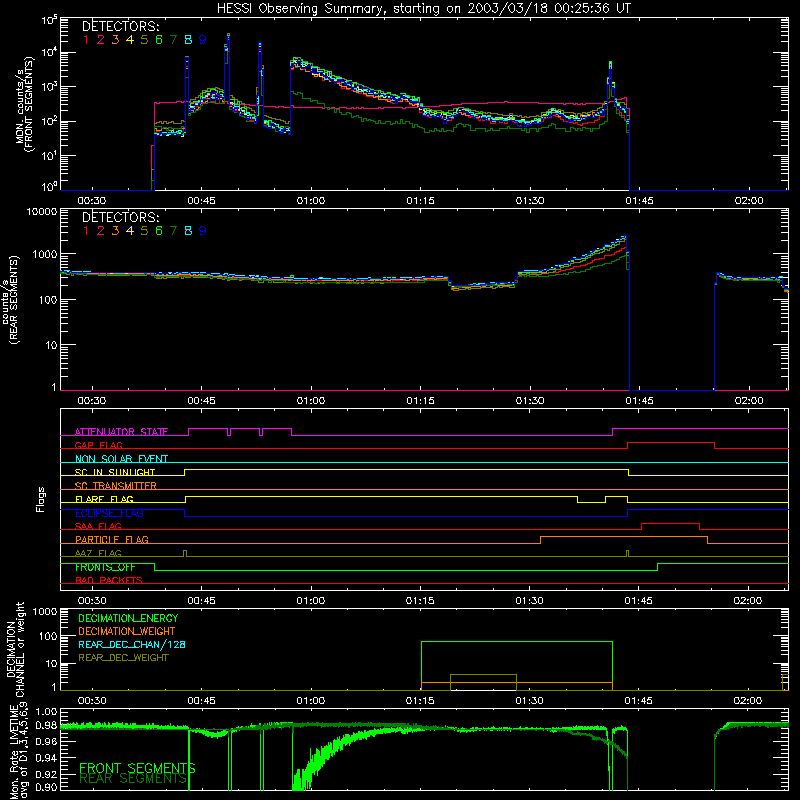Select red detector '1' in front segments legend
The width and height of the screenshot is (800, 800).
(86, 40)
